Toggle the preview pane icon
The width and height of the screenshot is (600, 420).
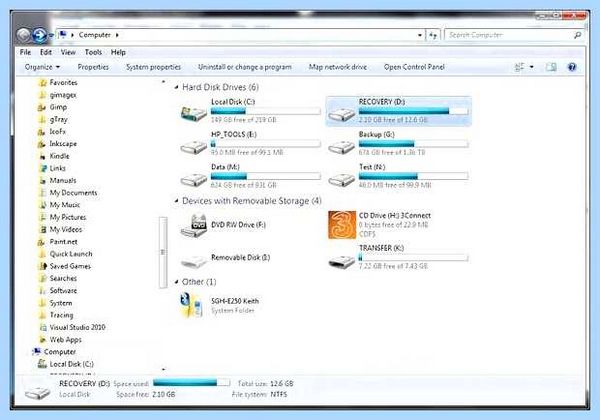[551, 67]
